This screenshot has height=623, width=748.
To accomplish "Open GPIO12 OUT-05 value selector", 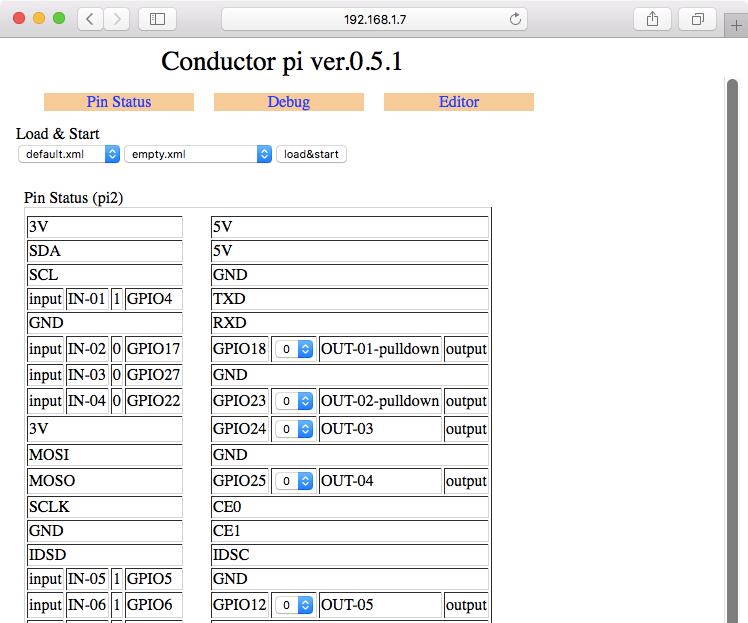I will coord(294,605).
